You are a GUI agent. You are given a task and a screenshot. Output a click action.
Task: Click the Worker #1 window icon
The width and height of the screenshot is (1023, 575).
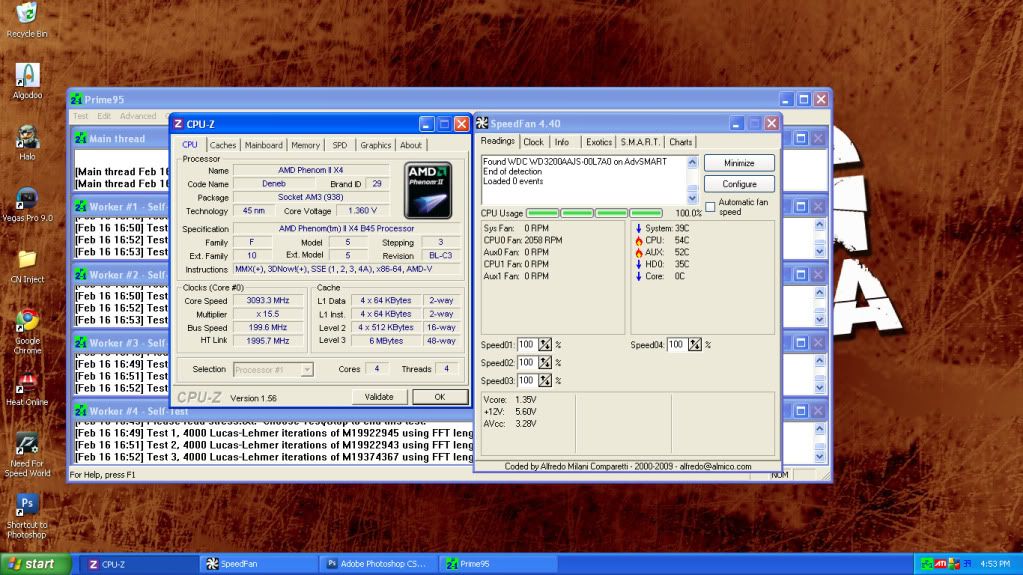[81, 206]
